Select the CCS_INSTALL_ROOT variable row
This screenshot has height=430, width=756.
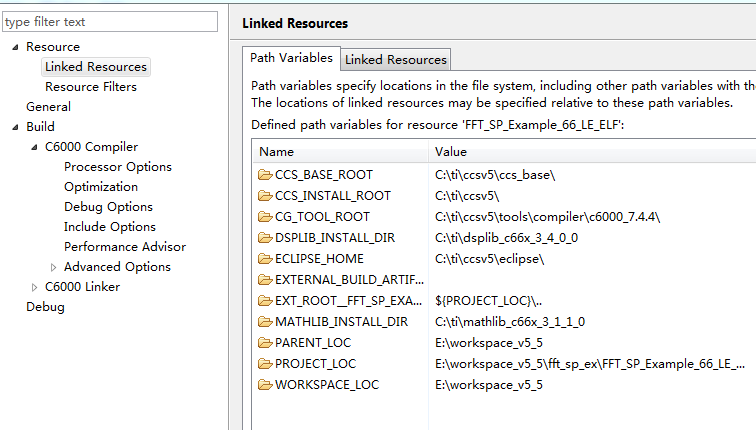332,196
